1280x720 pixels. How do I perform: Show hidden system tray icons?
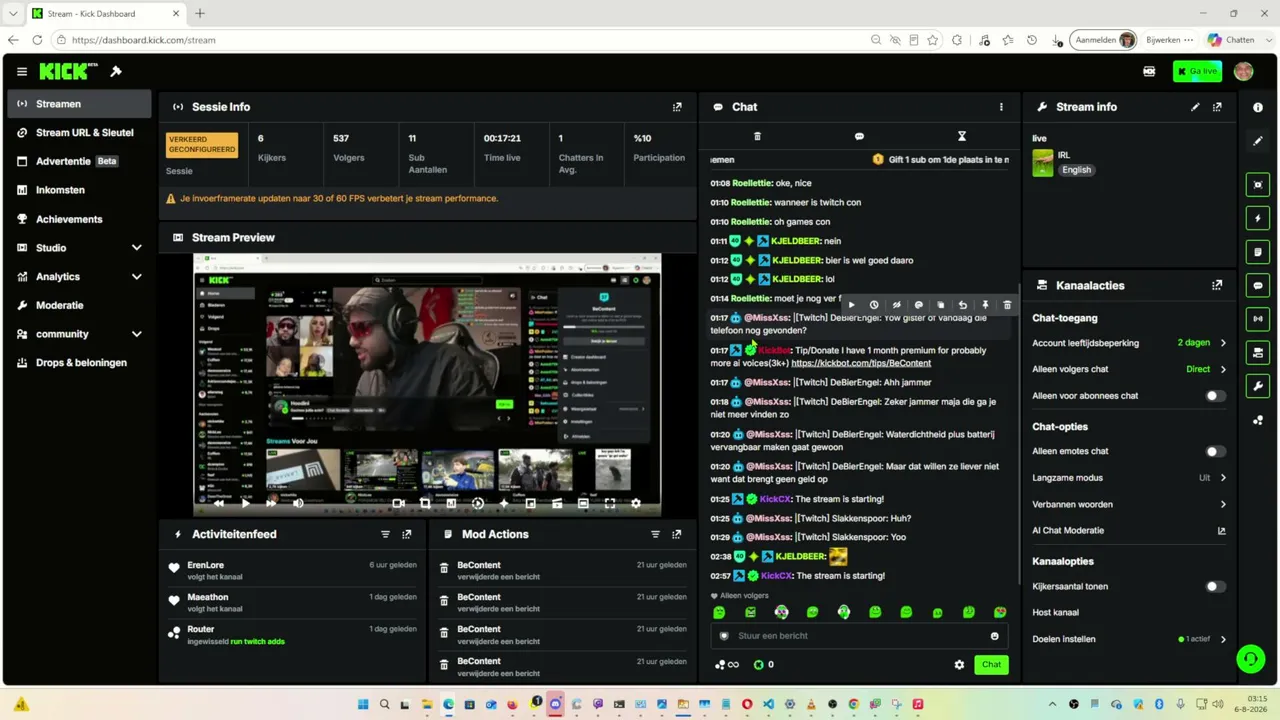pyautogui.click(x=1052, y=705)
